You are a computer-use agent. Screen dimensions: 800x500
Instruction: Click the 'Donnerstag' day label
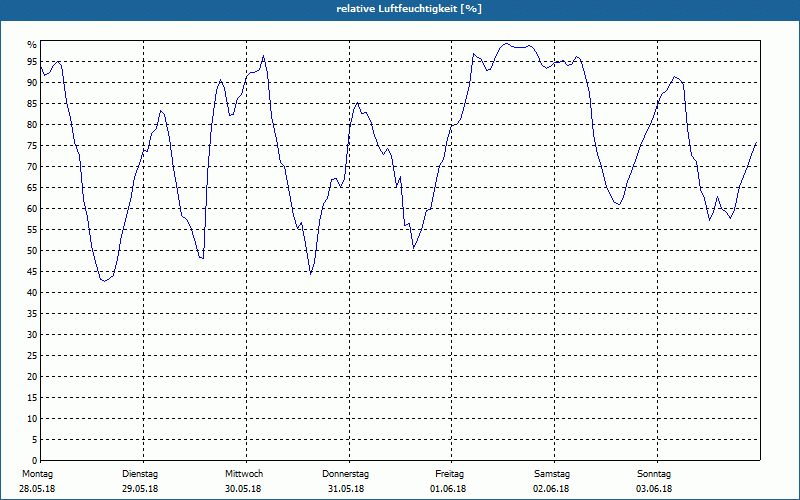tap(345, 474)
